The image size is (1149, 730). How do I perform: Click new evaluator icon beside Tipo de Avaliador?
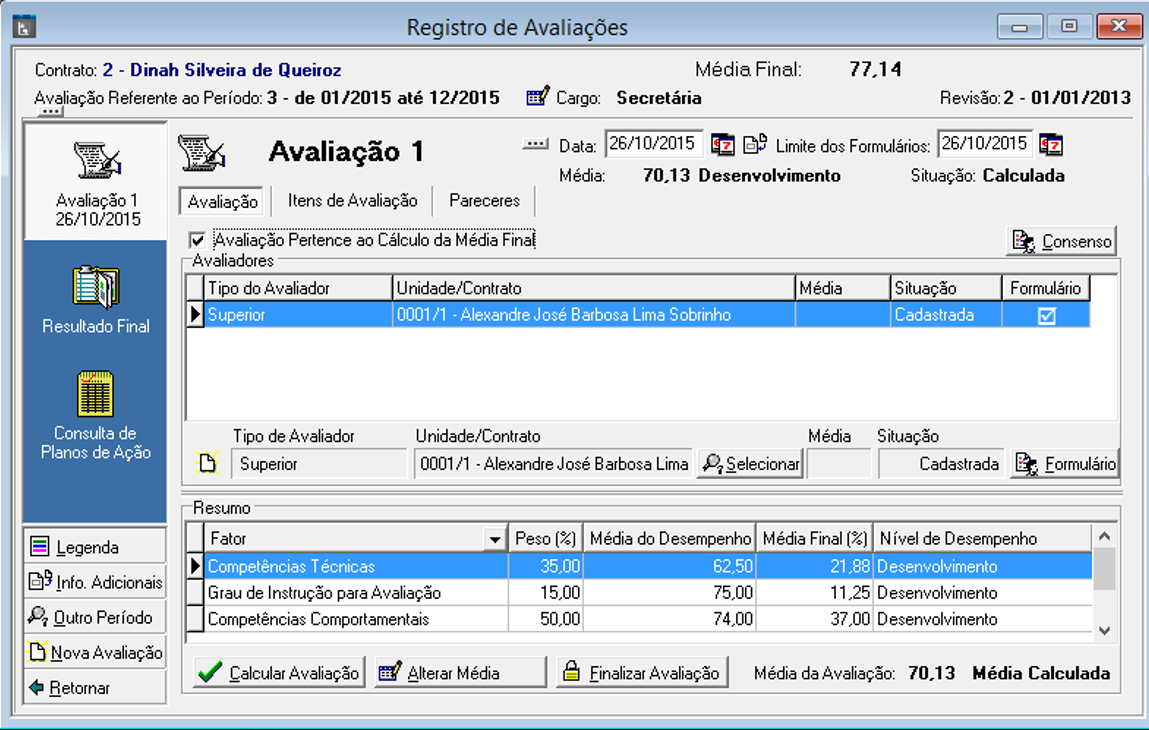[x=207, y=463]
